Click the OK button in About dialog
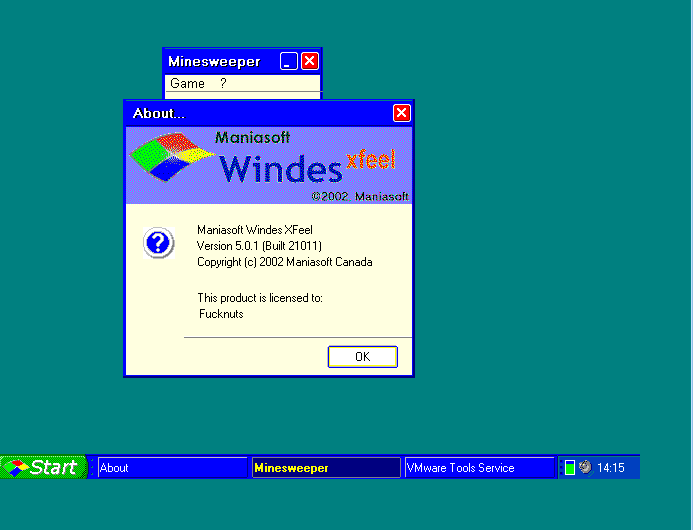 362,357
